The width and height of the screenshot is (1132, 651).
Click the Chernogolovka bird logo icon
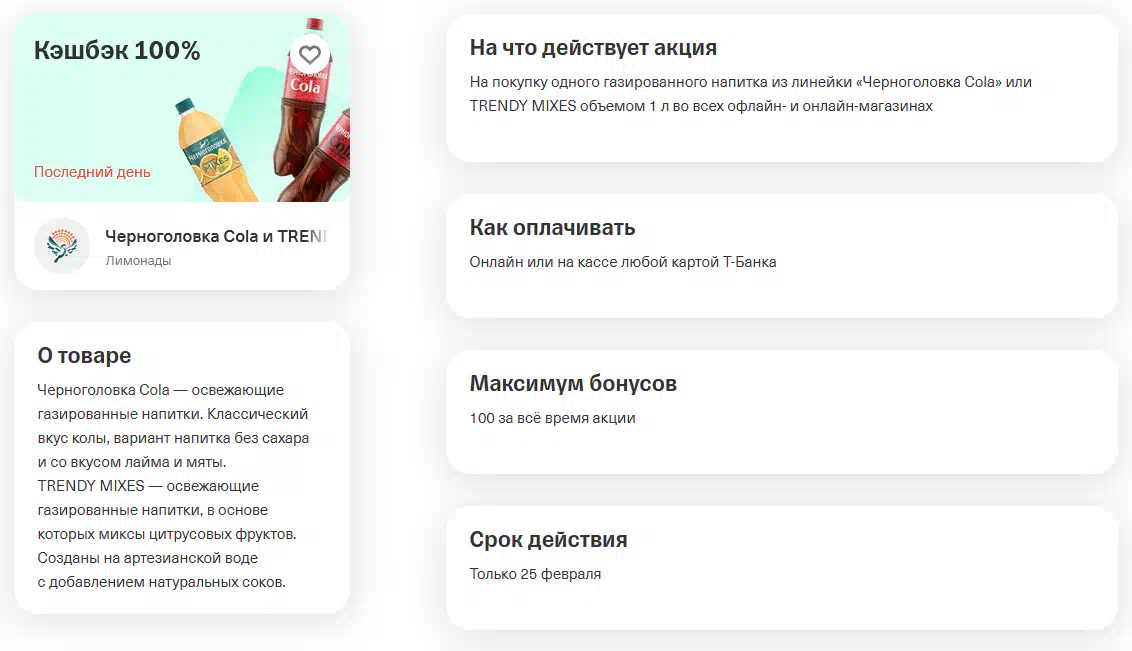(x=62, y=246)
